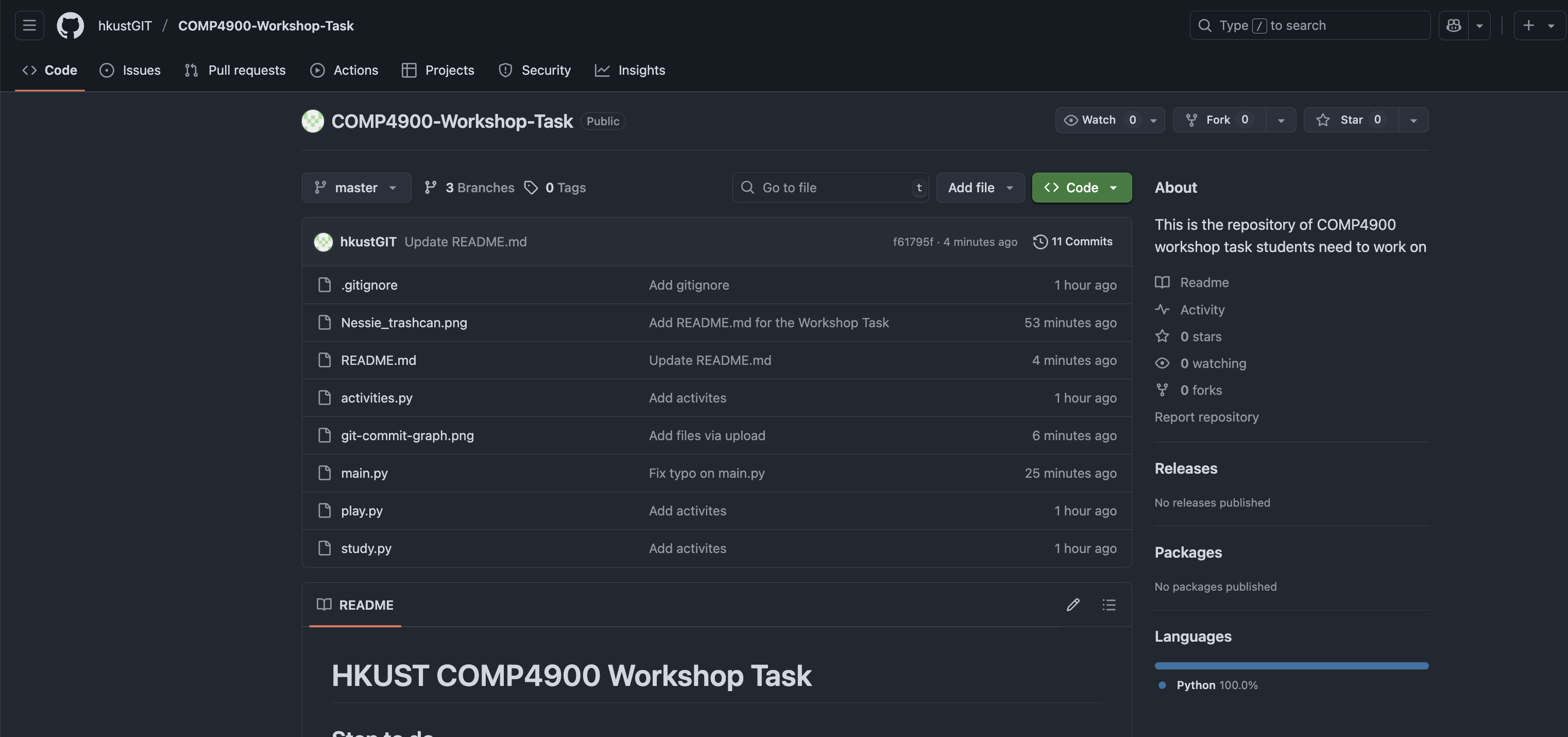The height and width of the screenshot is (737, 1568).
Task: Open the master branch selector dropdown
Action: click(356, 188)
